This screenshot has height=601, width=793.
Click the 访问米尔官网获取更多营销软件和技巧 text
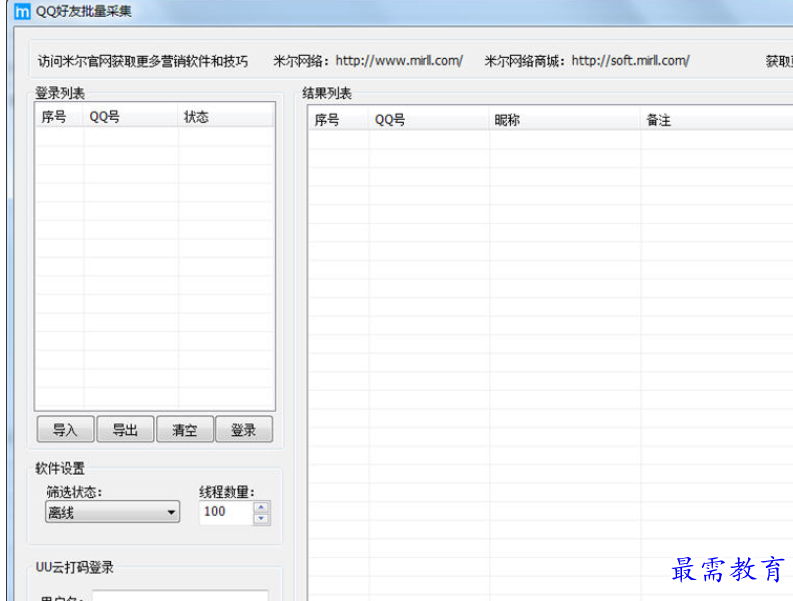click(143, 61)
